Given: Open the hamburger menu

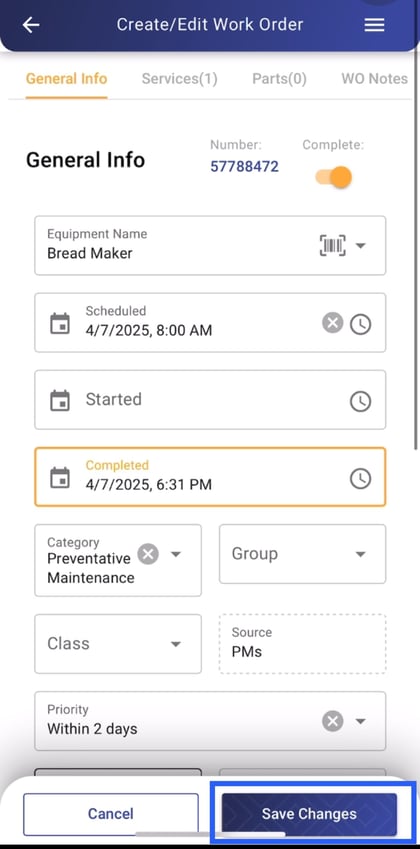Looking at the screenshot, I should pos(375,25).
